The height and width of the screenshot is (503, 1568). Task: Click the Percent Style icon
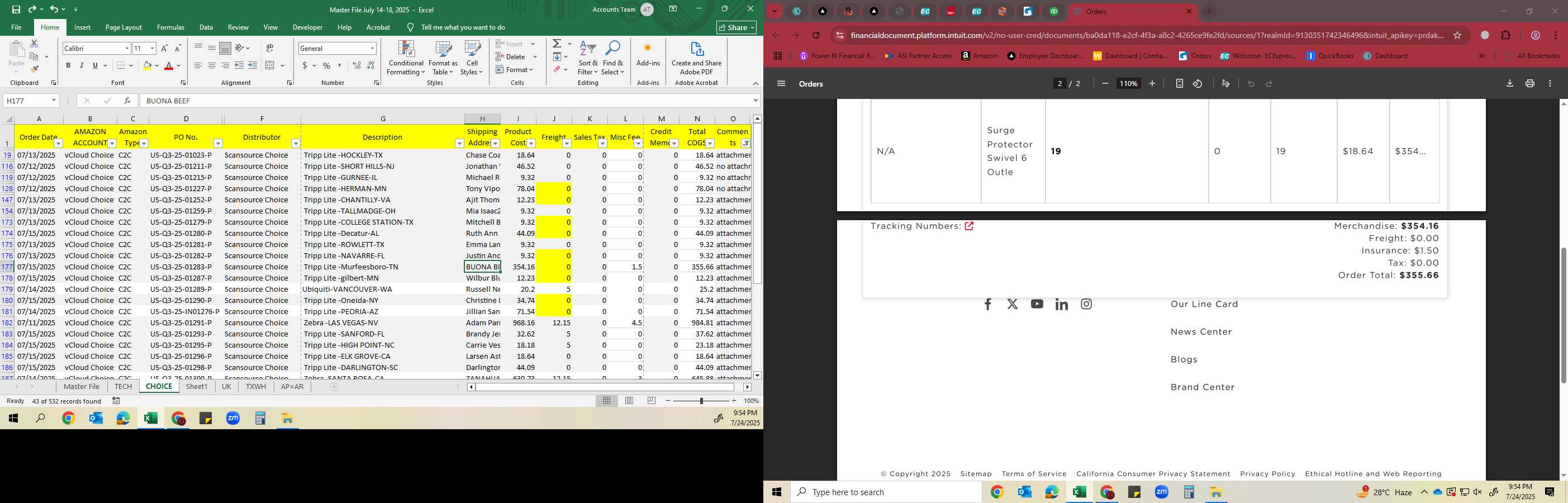[327, 66]
